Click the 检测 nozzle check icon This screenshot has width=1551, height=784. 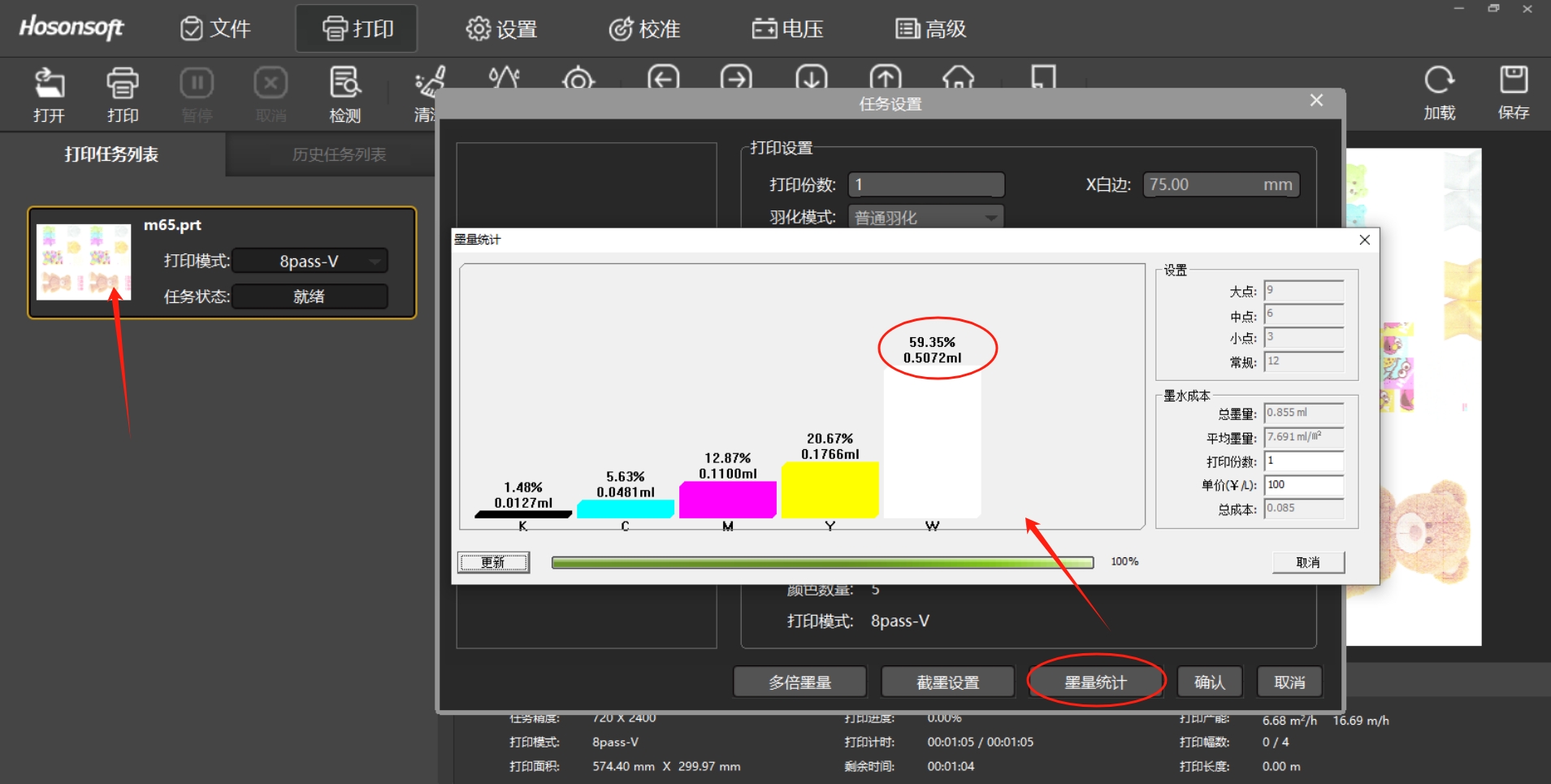tap(344, 84)
